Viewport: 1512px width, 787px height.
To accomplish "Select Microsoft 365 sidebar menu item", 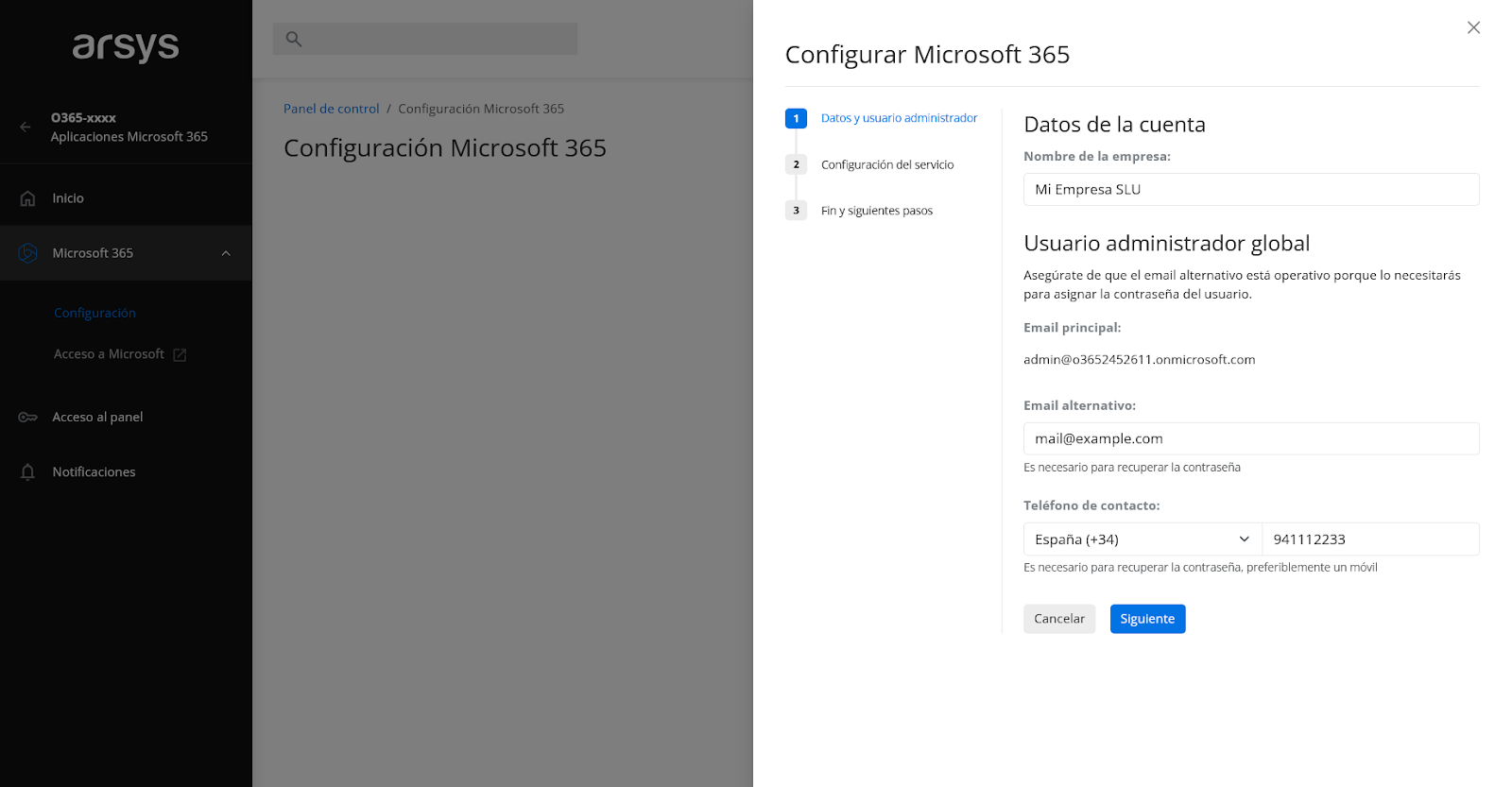I will tap(126, 253).
